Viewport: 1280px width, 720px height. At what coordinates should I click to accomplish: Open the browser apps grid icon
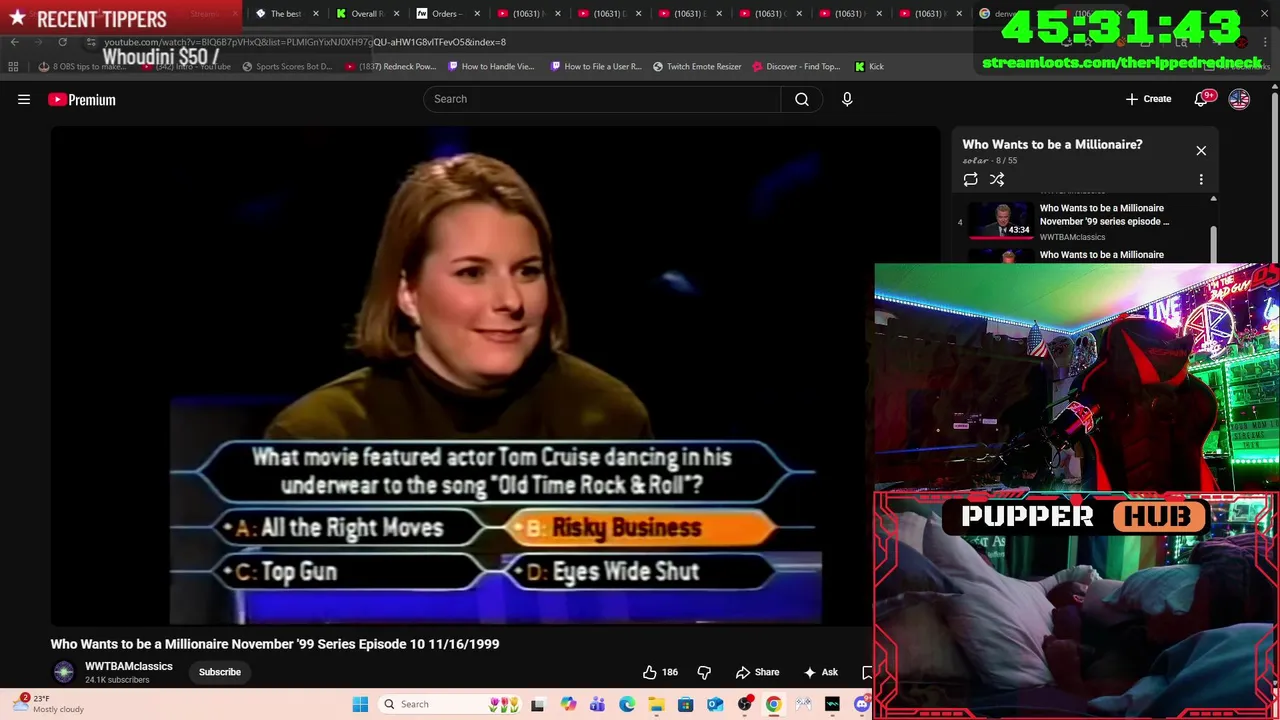13,66
